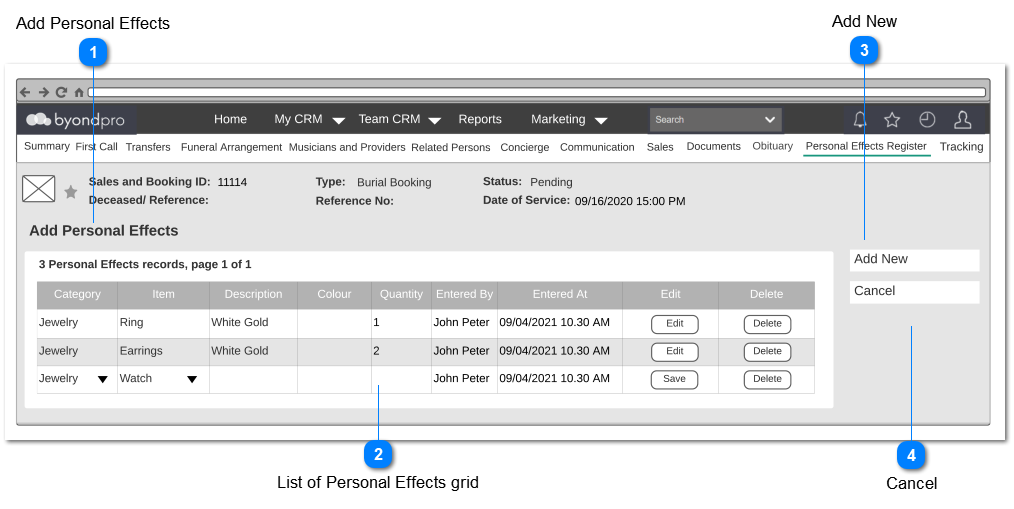Click the browser forward arrow
The image size is (1014, 509).
pos(43,92)
